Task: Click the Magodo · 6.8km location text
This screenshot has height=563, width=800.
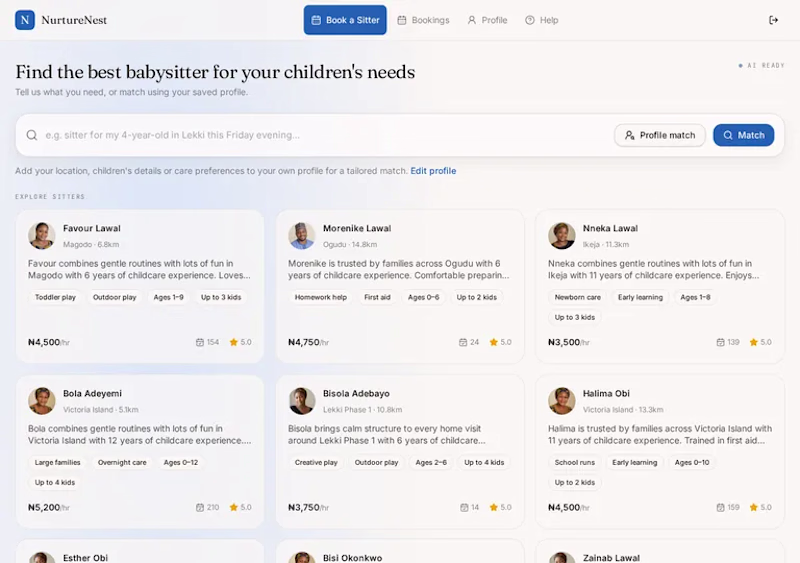Action: pyautogui.click(x=91, y=244)
